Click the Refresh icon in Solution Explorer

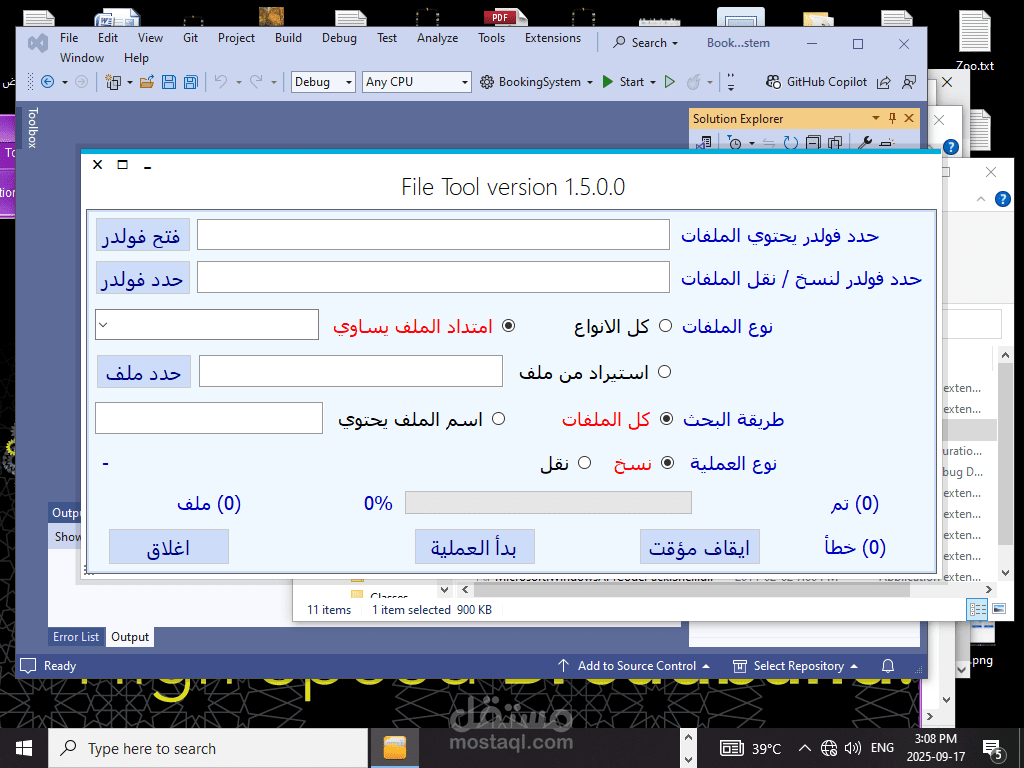click(x=790, y=142)
